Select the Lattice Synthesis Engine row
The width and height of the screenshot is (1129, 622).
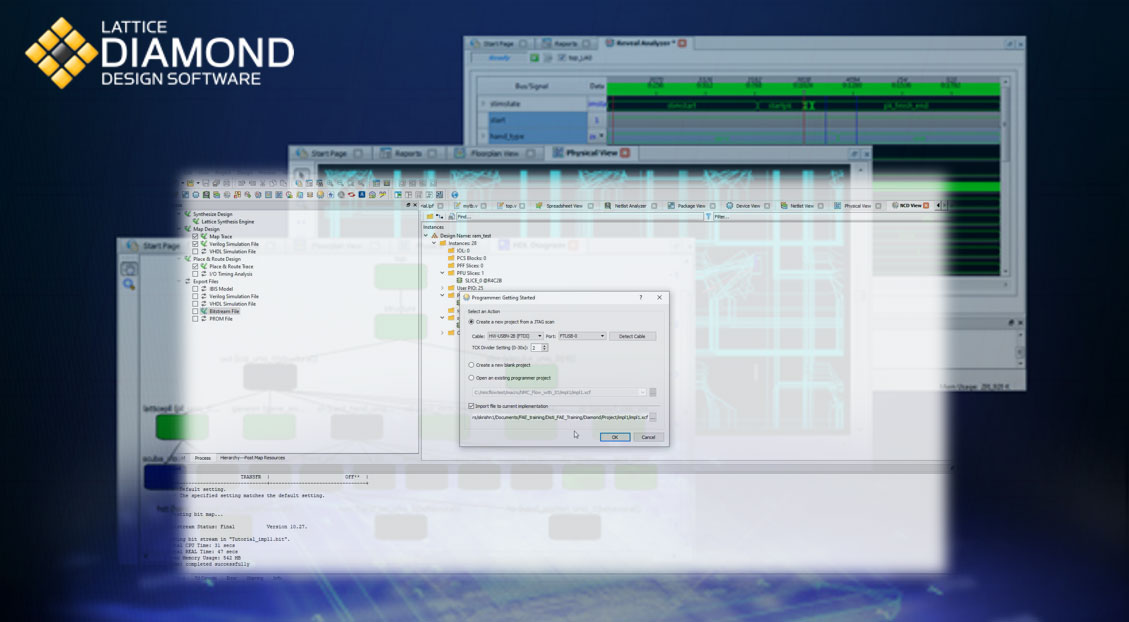[x=228, y=222]
